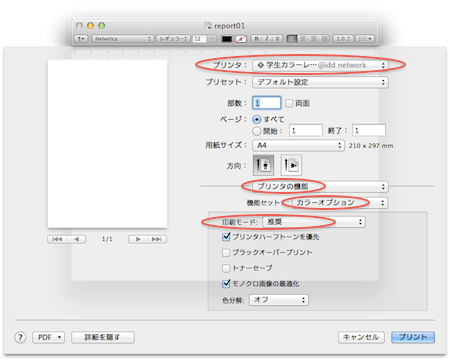Open the 印刷モード 推奨 dropdown
Viewport: 450px width, 360px height.
(x=314, y=222)
